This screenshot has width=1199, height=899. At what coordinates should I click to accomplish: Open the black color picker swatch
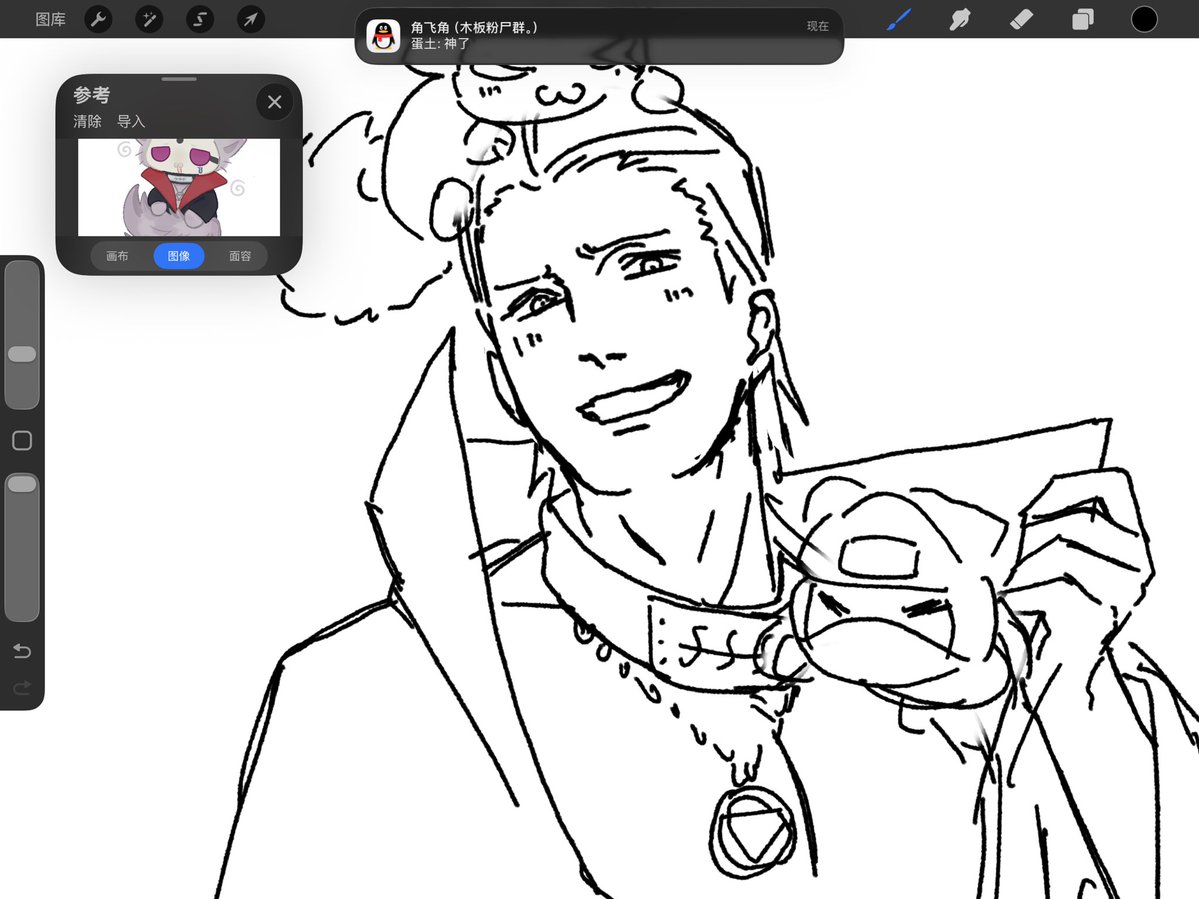tap(1144, 19)
